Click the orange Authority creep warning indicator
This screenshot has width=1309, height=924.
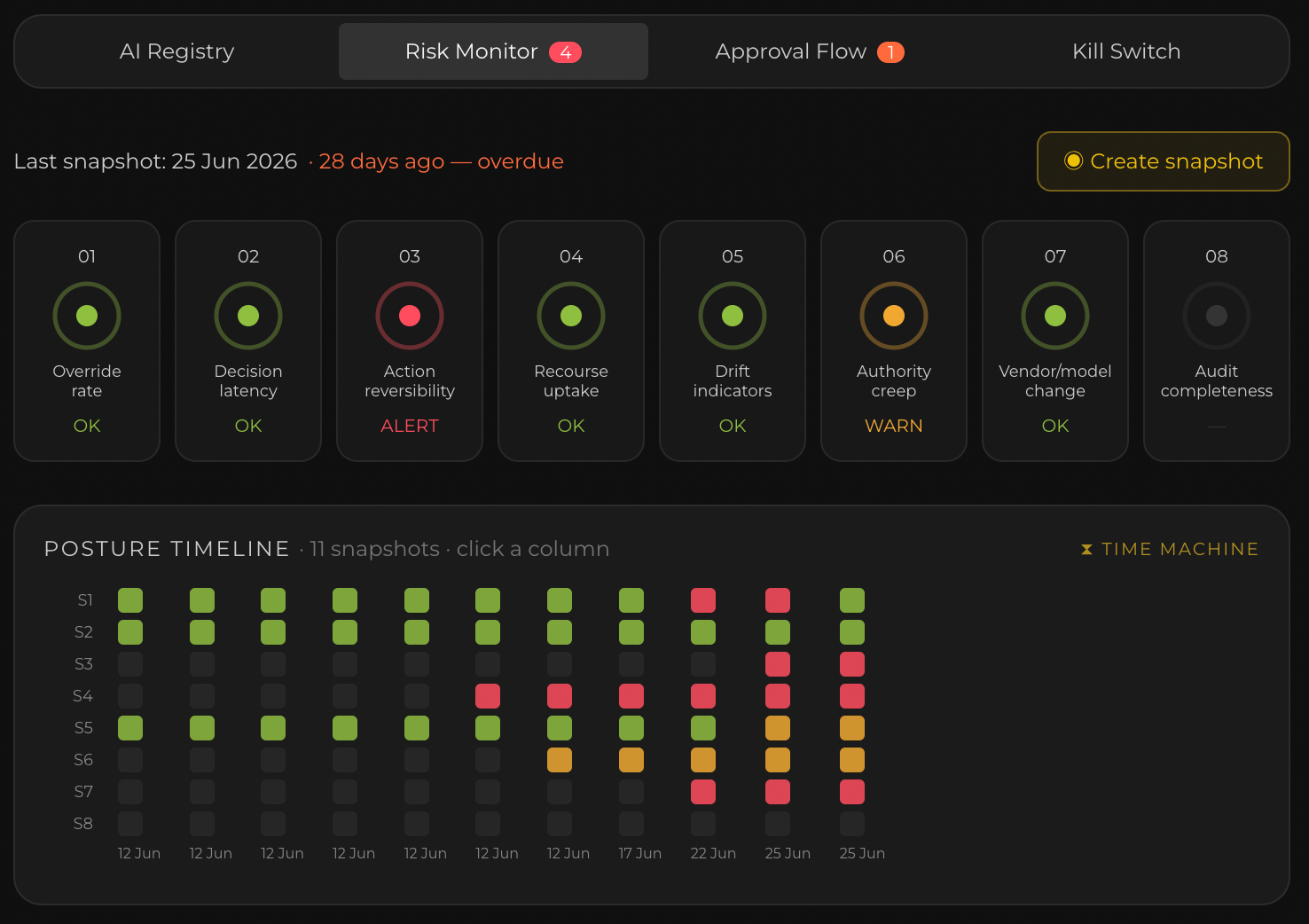pyautogui.click(x=894, y=316)
